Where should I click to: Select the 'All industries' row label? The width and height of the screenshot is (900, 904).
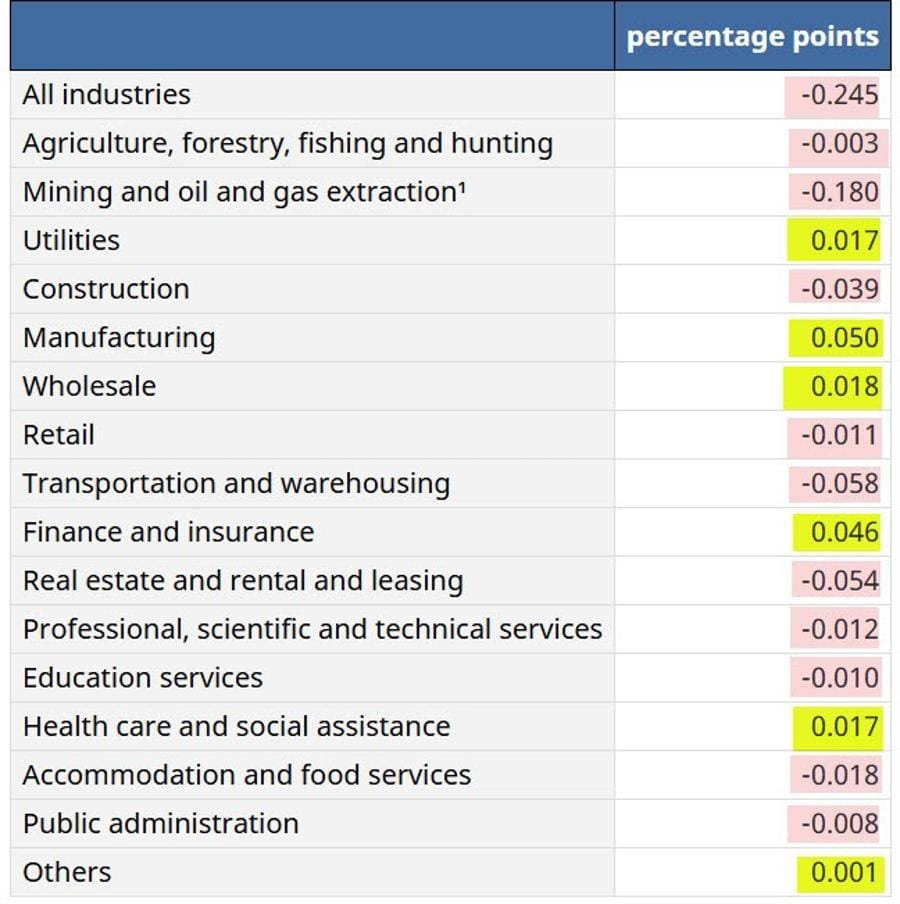106,95
